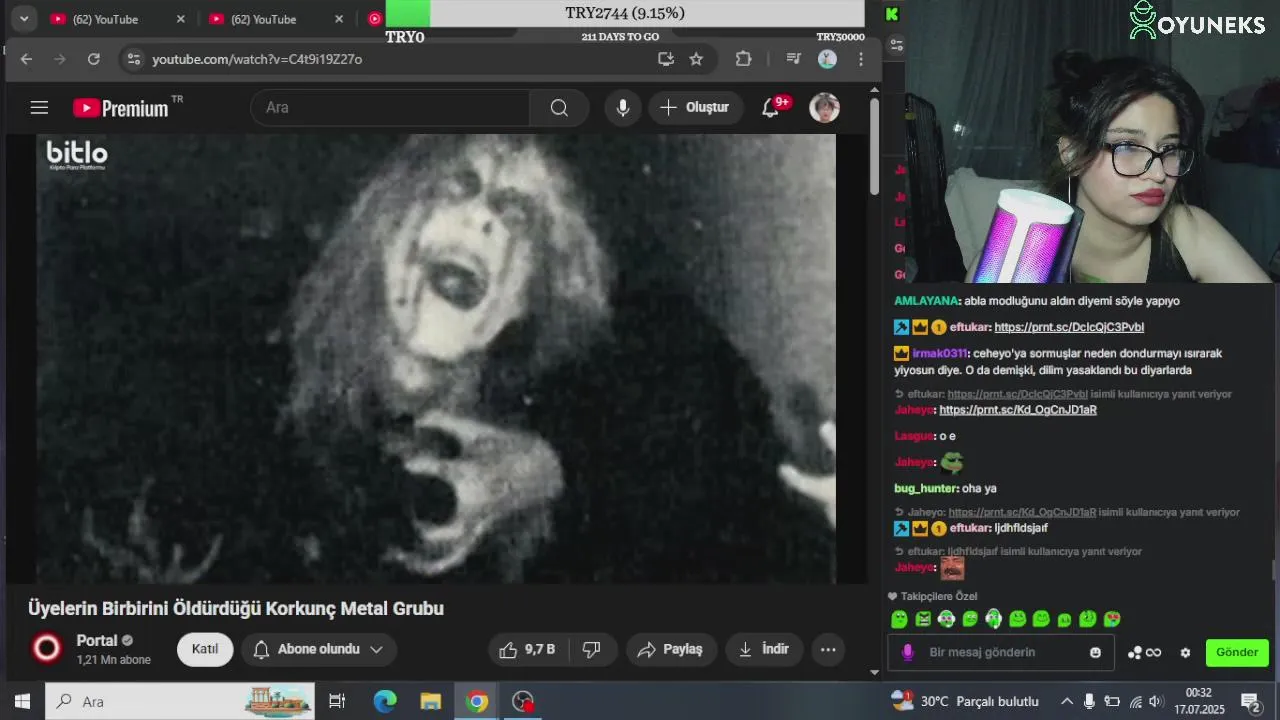Install app icon in address bar

pos(666,59)
